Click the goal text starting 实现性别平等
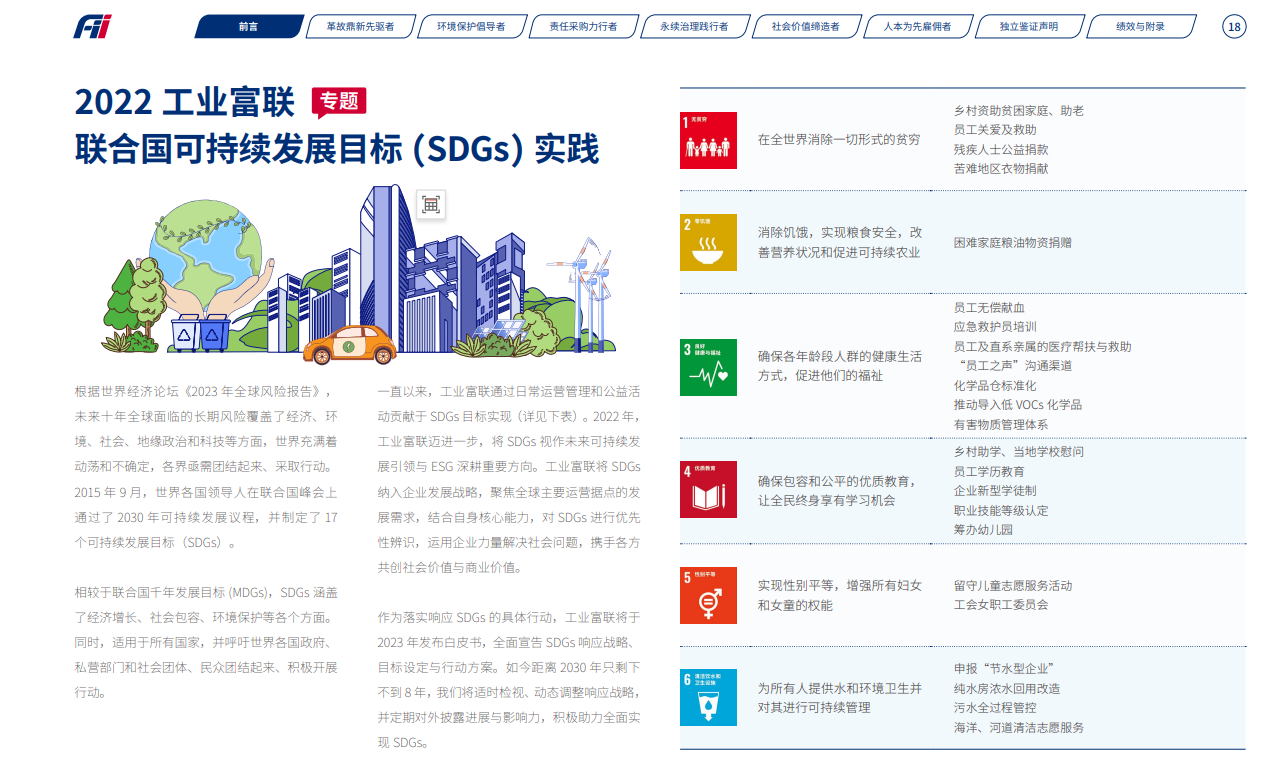The height and width of the screenshot is (764, 1284). pyautogui.click(x=840, y=595)
